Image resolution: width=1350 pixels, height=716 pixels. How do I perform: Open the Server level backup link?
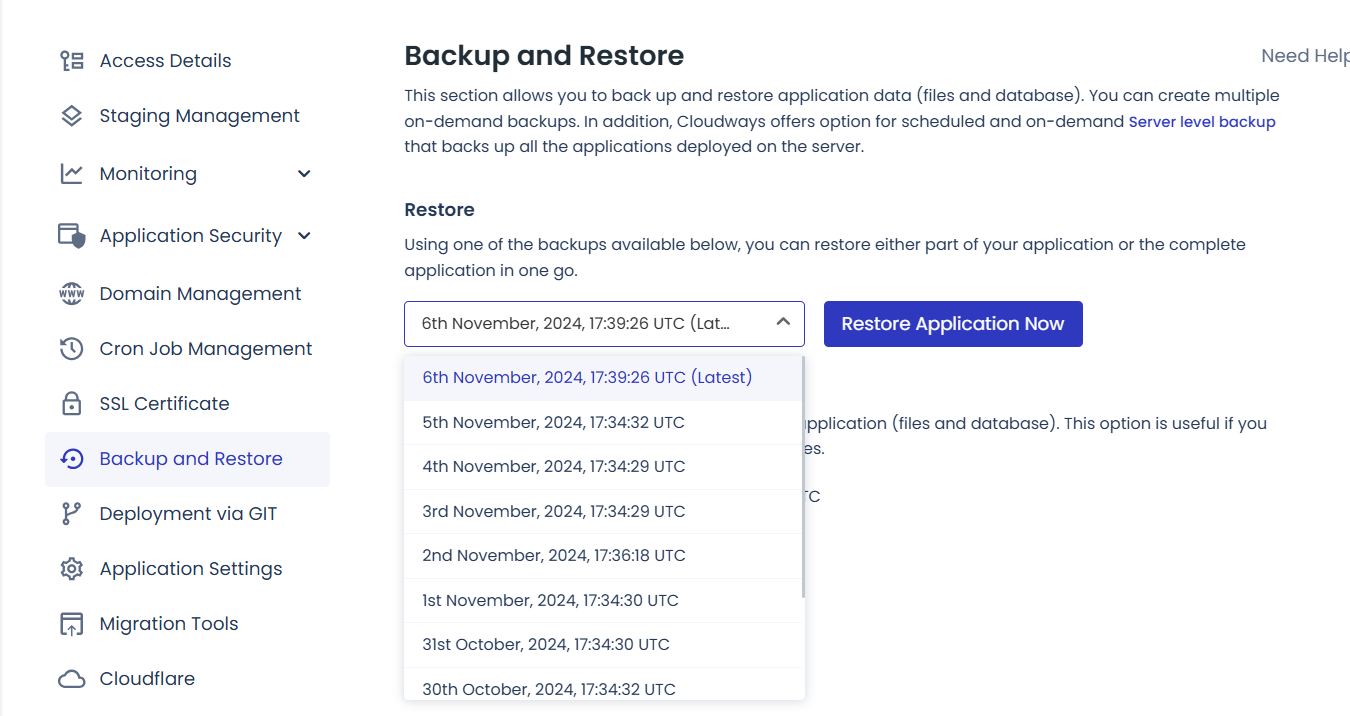coord(1202,122)
